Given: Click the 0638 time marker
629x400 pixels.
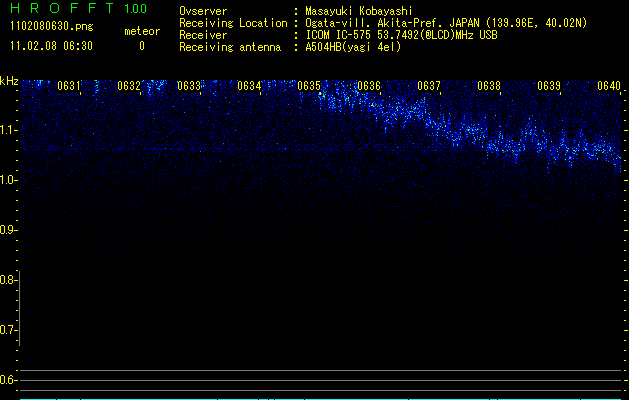Looking at the screenshot, I should (489, 85).
